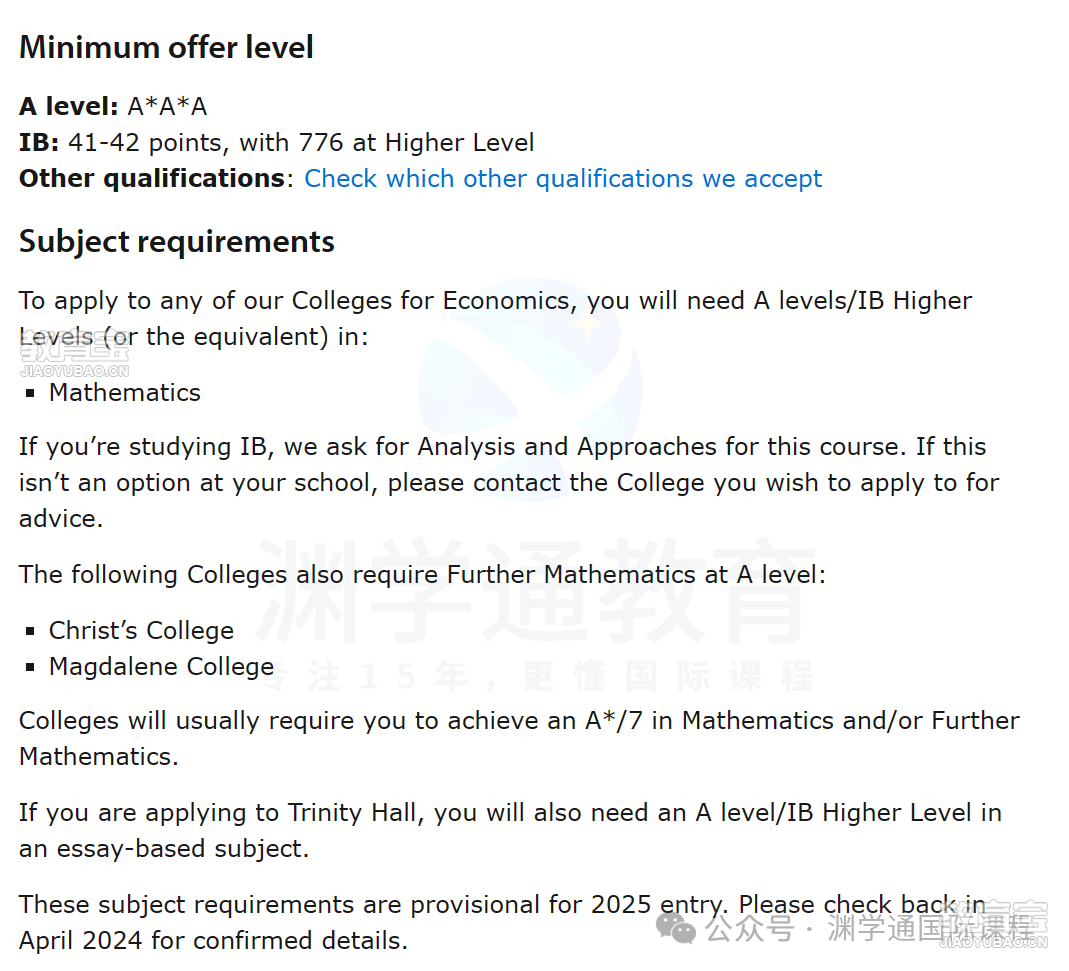Click the bold 'Other qualifications' label
This screenshot has width=1069, height=971.
point(152,179)
